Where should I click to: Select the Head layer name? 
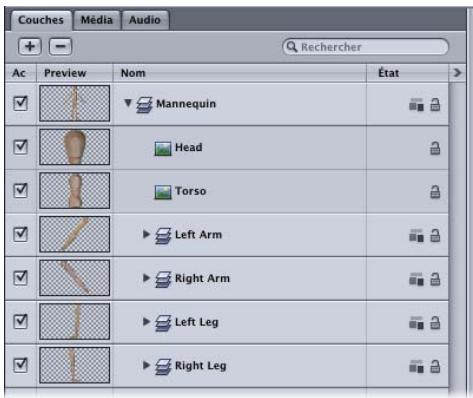click(x=189, y=147)
